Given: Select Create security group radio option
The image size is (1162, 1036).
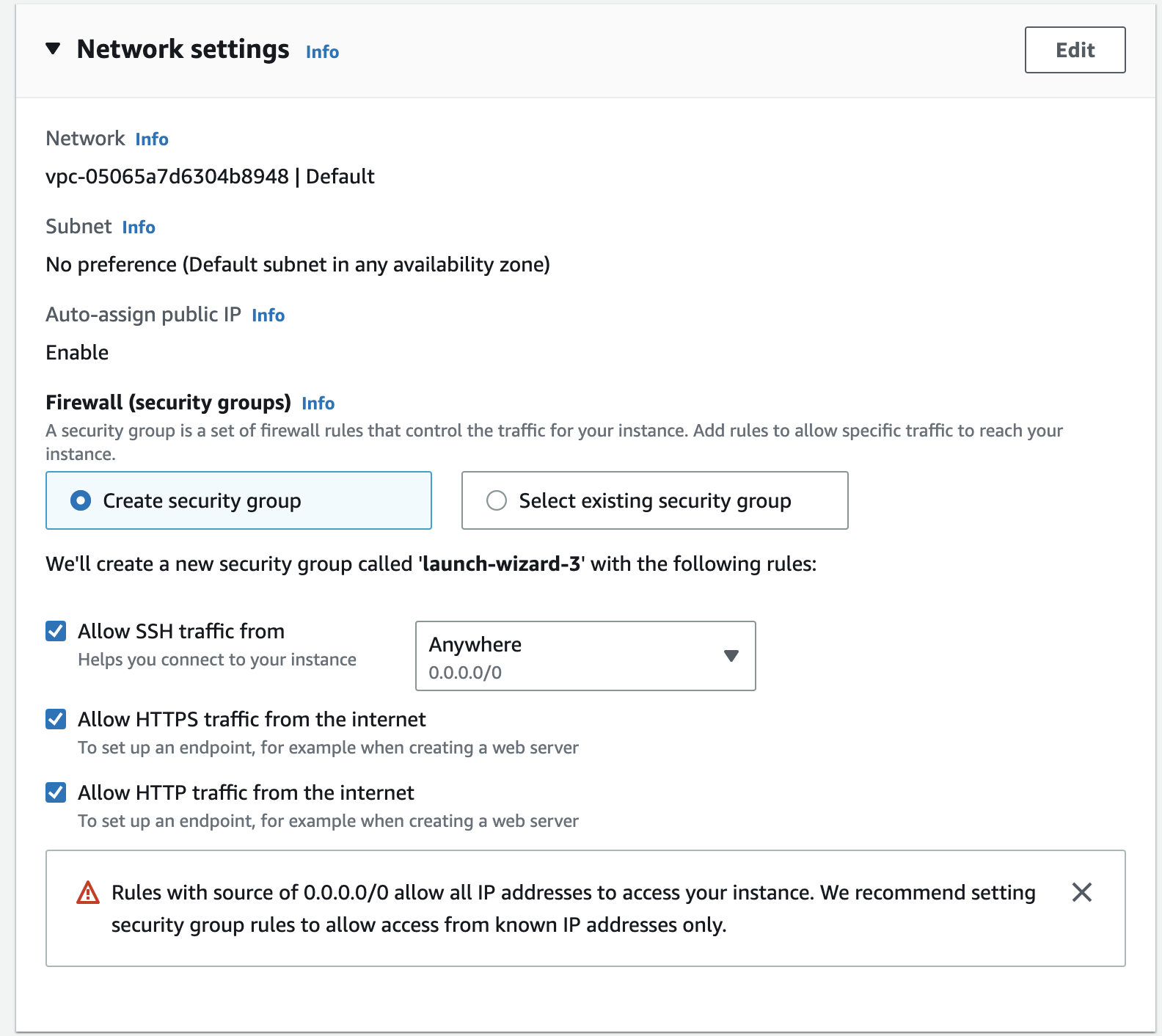Looking at the screenshot, I should point(81,500).
